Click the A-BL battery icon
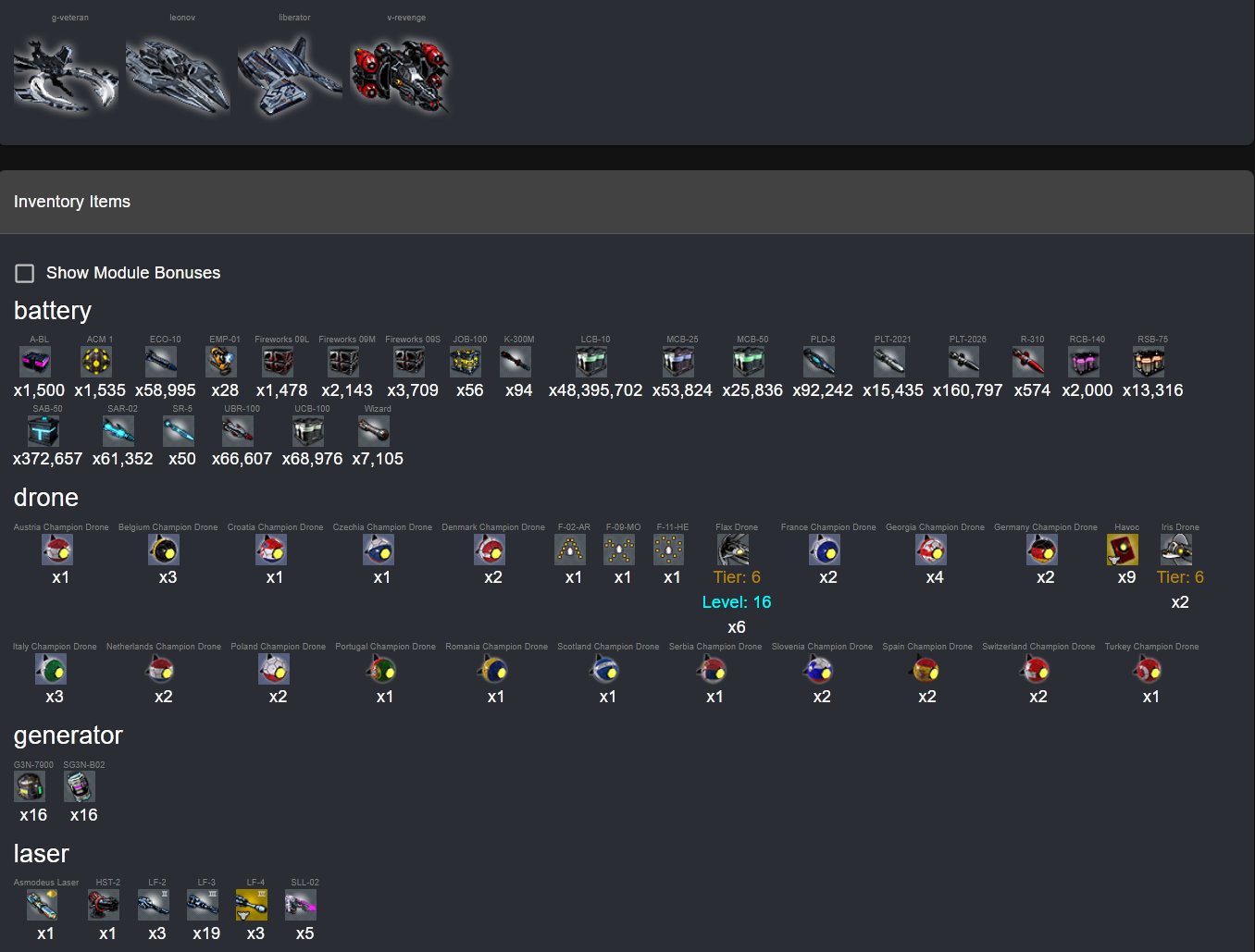The image size is (1255, 952). coord(35,362)
